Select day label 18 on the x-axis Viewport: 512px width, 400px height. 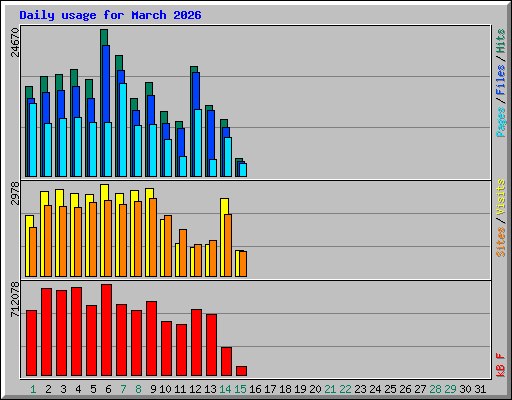click(x=285, y=389)
